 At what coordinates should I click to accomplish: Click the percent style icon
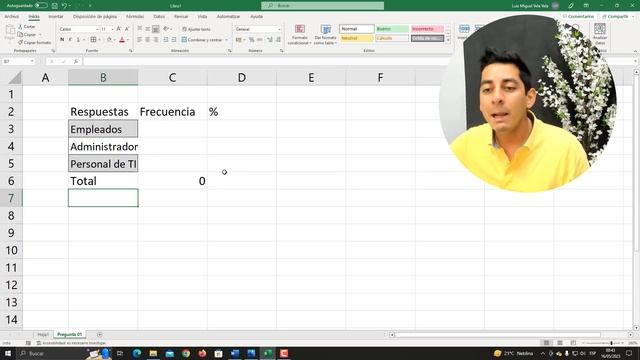(251, 40)
